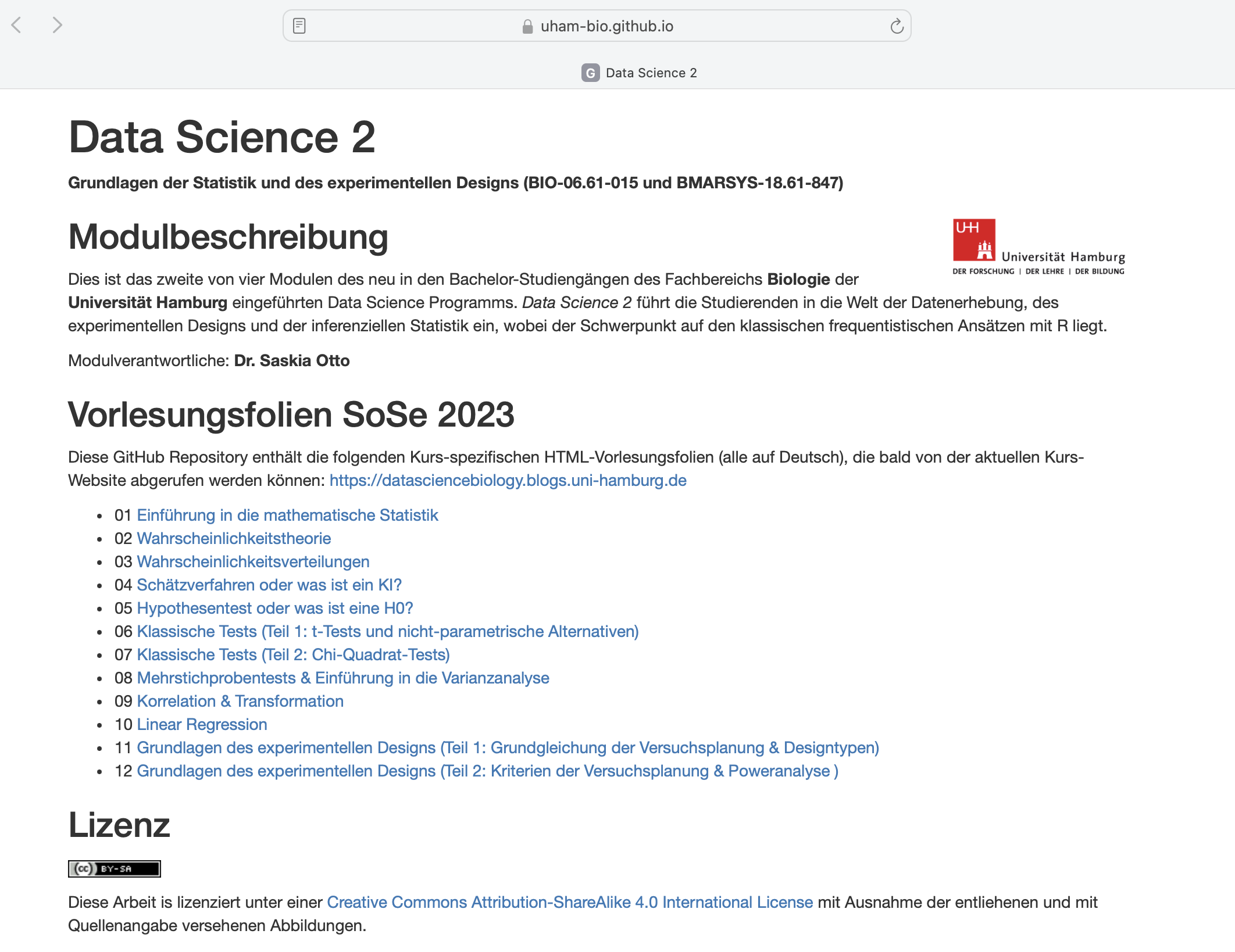
Task: Click the uham-bio.github.io address field
Action: (606, 26)
